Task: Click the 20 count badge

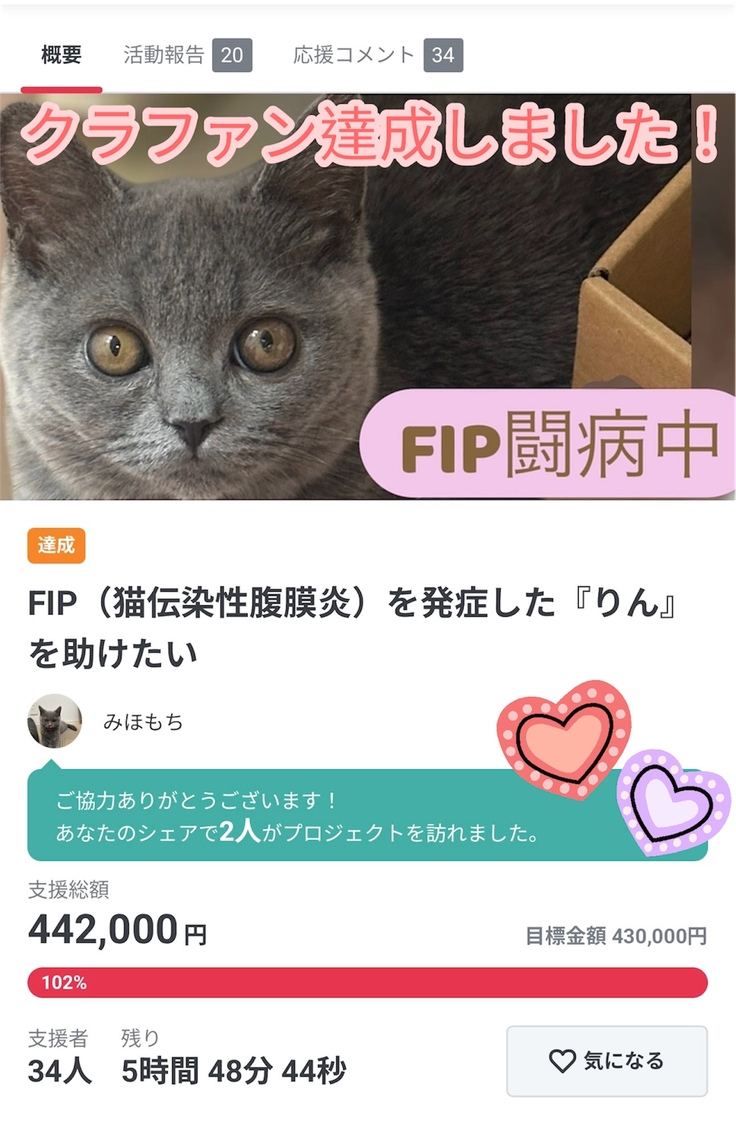Action: 232,55
